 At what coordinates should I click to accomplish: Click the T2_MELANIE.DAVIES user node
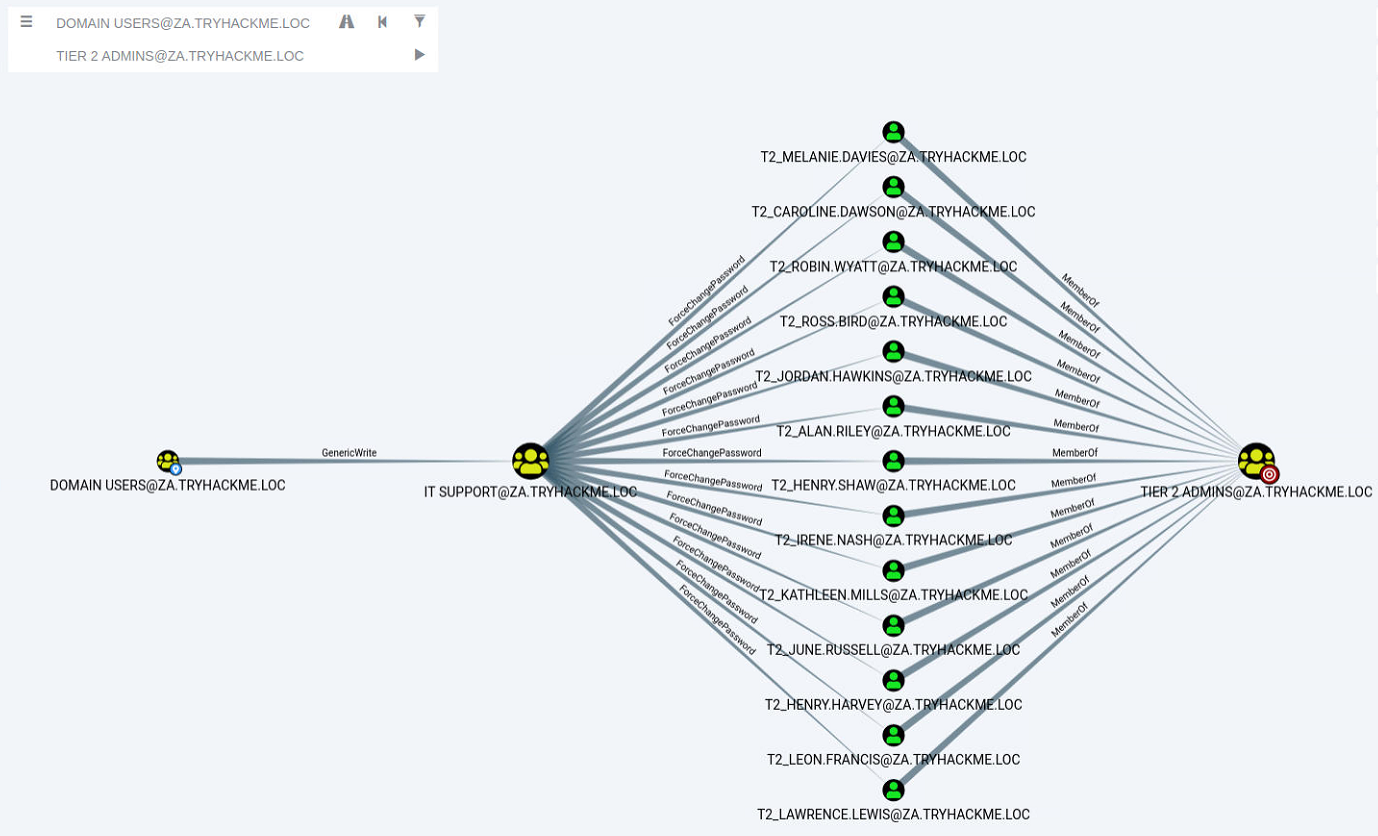coord(893,132)
